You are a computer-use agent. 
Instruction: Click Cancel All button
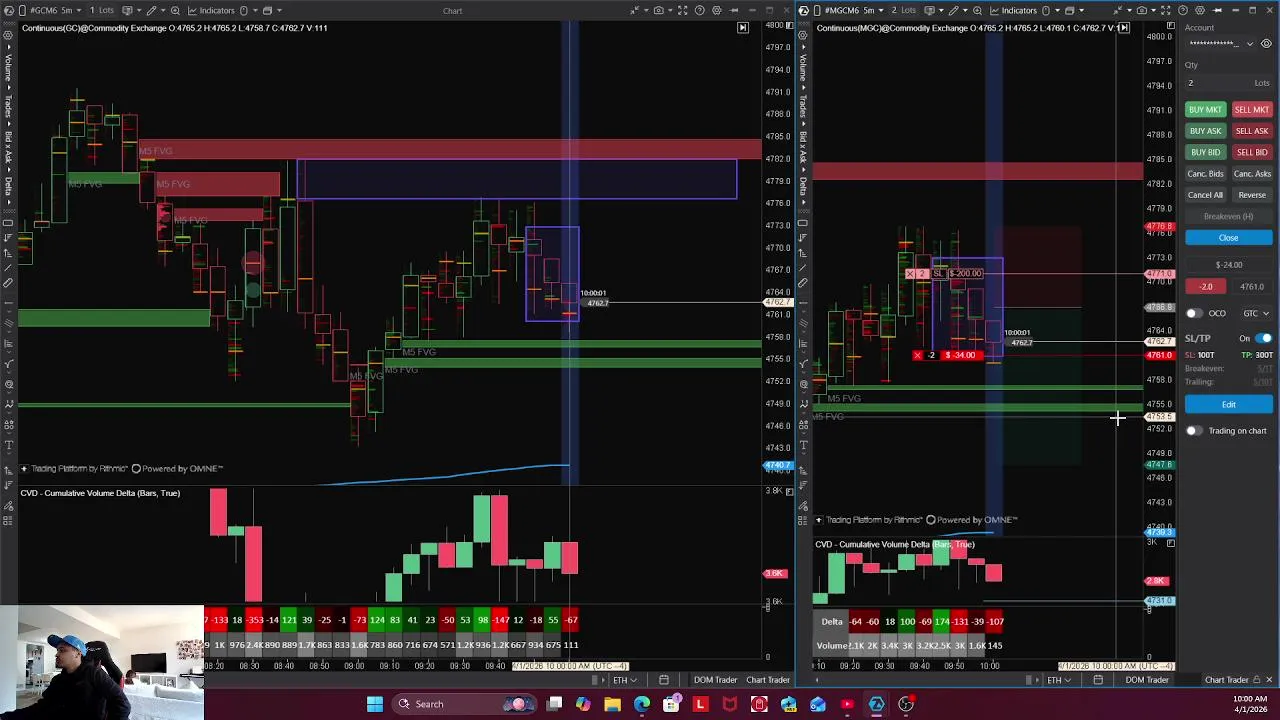1205,195
